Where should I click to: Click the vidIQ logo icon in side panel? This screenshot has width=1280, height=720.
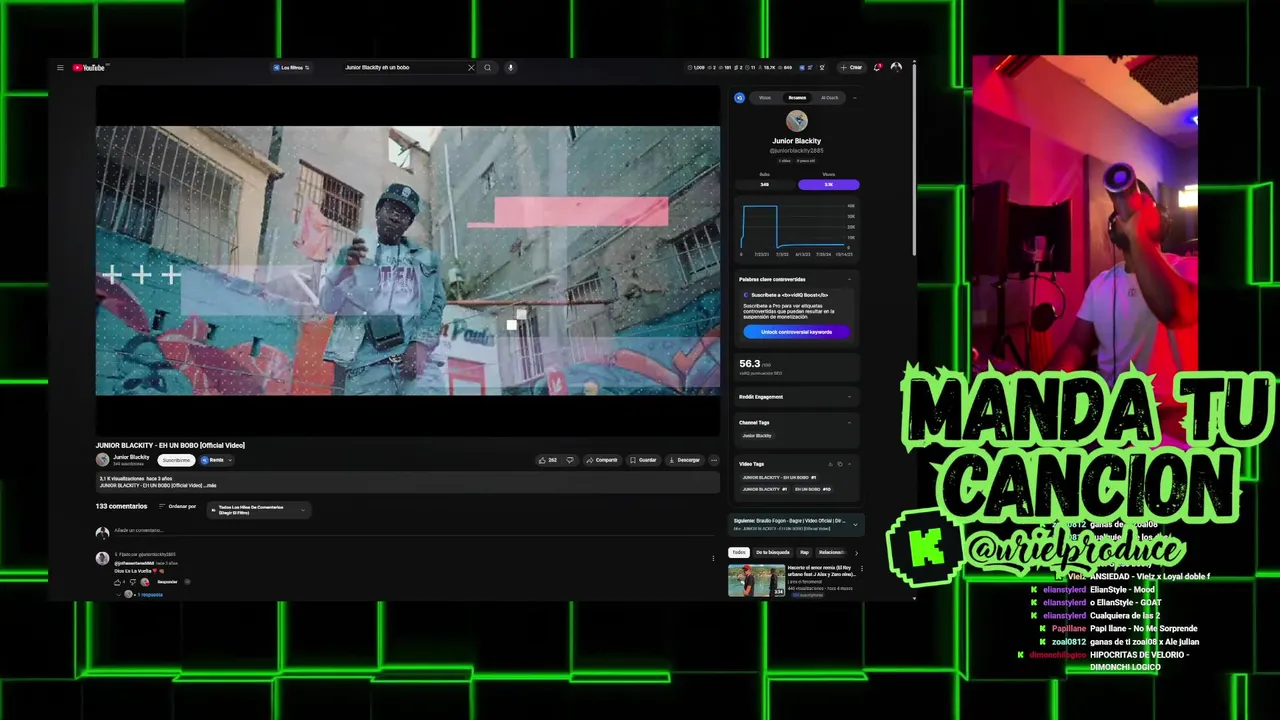click(x=740, y=98)
